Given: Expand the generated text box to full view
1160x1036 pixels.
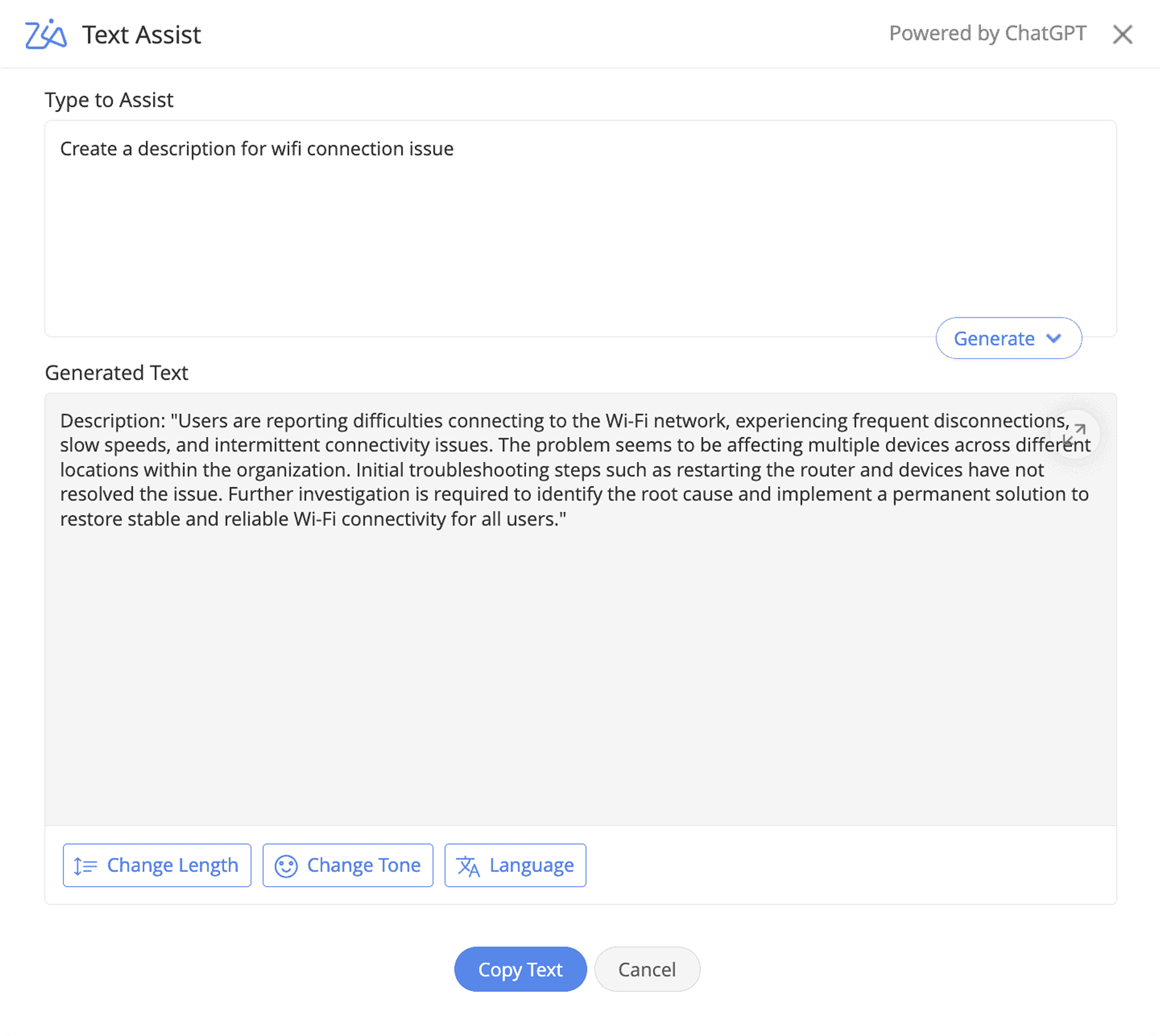Looking at the screenshot, I should point(1075,435).
